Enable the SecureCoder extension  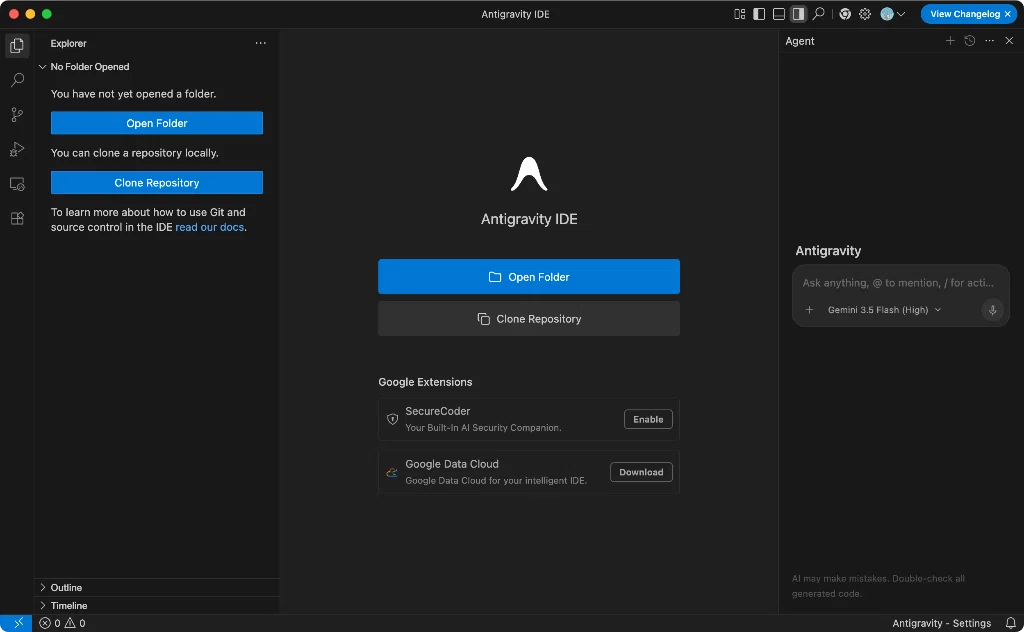[x=648, y=419]
